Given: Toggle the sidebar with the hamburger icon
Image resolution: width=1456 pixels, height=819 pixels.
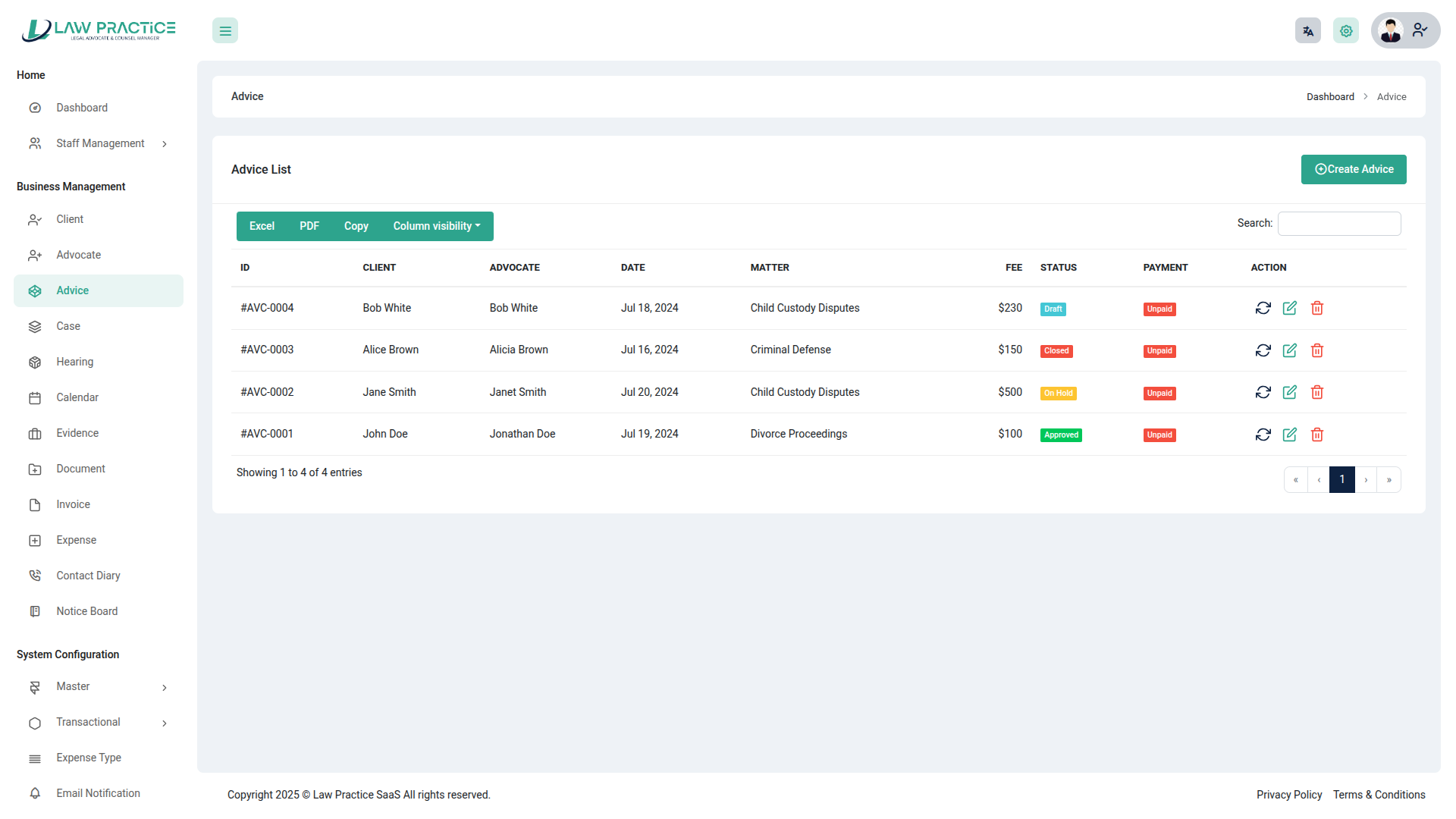Looking at the screenshot, I should click(225, 31).
